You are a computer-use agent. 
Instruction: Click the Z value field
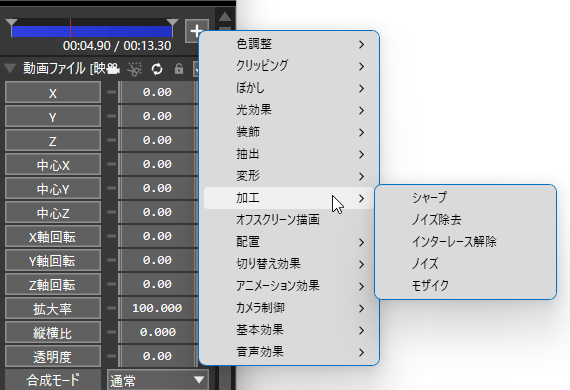tap(158, 140)
